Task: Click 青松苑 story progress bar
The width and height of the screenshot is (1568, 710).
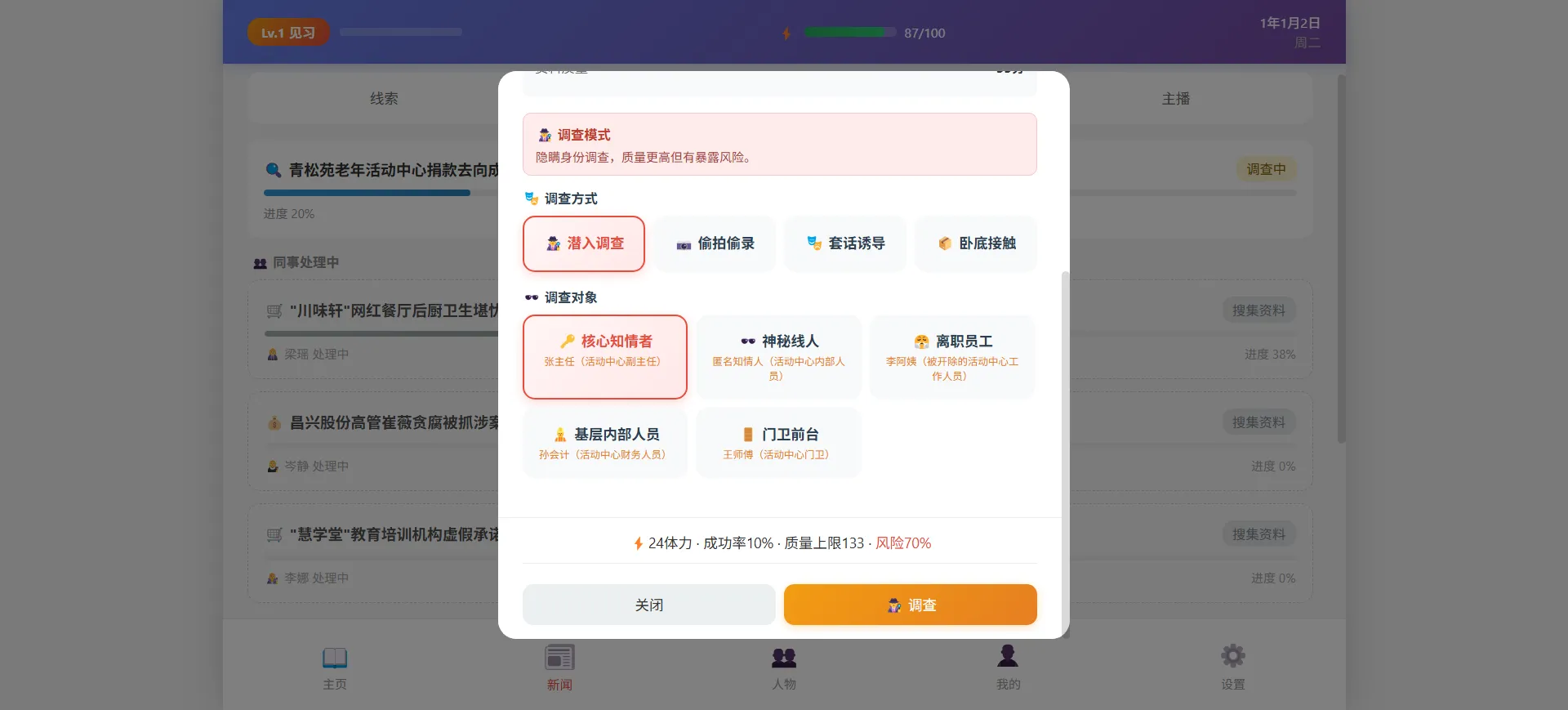Action: (x=780, y=193)
